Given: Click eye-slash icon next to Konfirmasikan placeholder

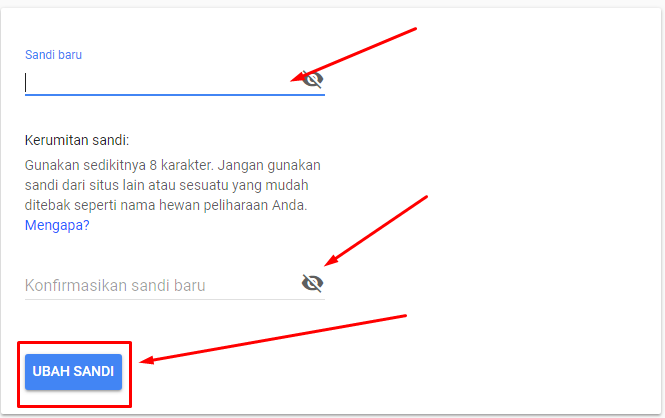Looking at the screenshot, I should [313, 283].
